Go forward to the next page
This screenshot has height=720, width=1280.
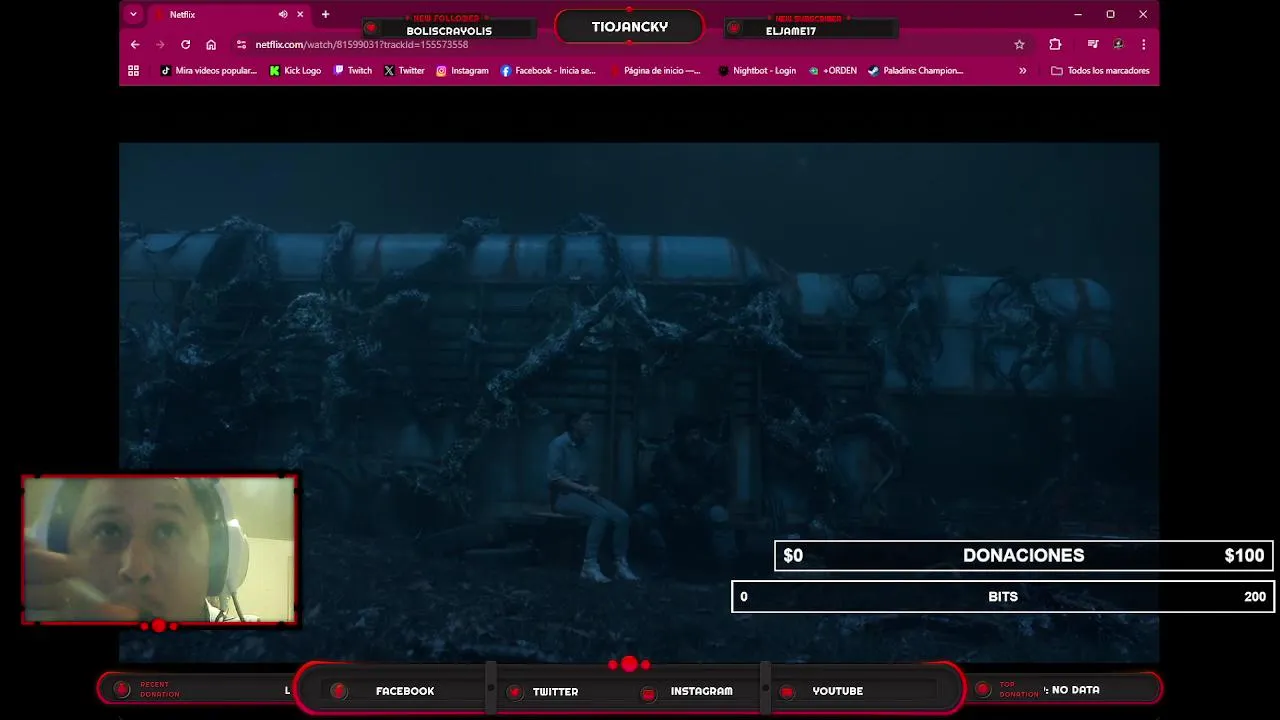click(160, 44)
